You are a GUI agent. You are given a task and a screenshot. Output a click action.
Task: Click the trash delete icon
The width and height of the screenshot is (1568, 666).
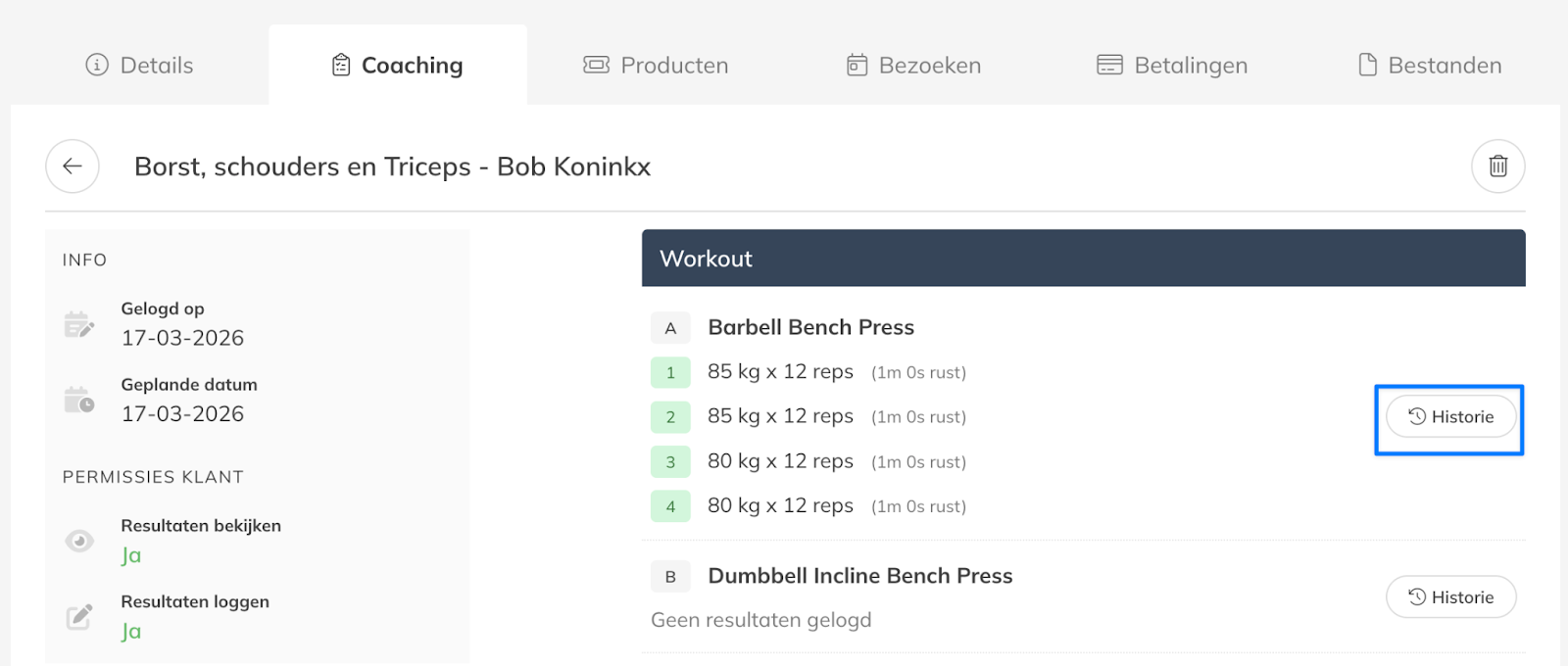(1497, 166)
